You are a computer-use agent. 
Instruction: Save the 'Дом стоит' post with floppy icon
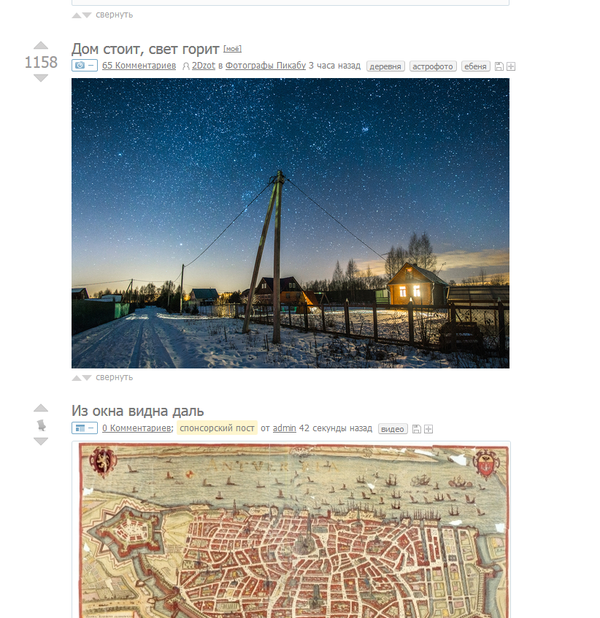tap(499, 66)
